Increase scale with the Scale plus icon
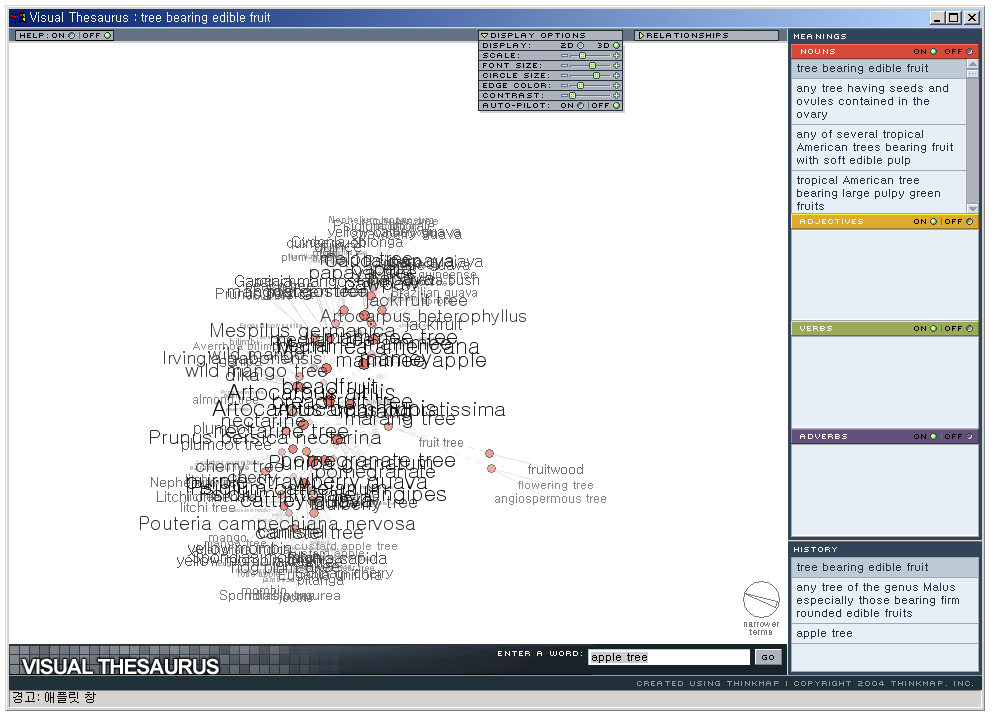Viewport: 994px width, 722px height. (616, 56)
